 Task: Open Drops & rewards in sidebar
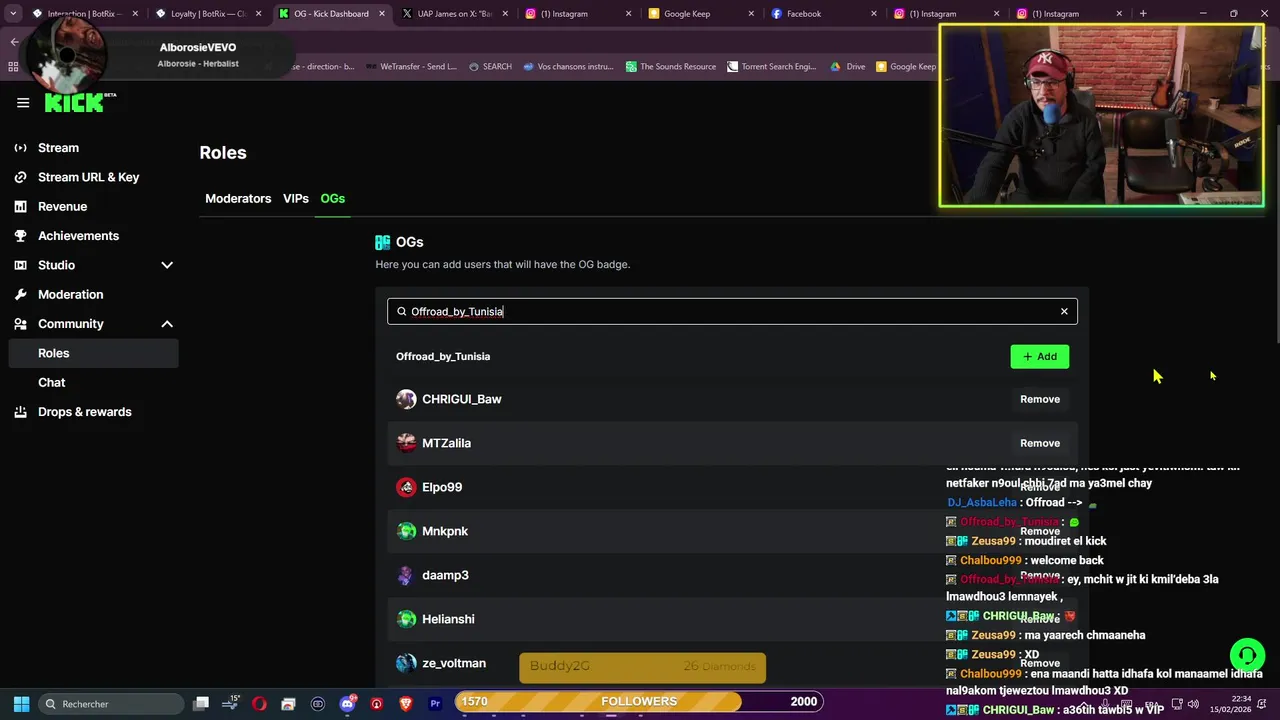click(85, 412)
